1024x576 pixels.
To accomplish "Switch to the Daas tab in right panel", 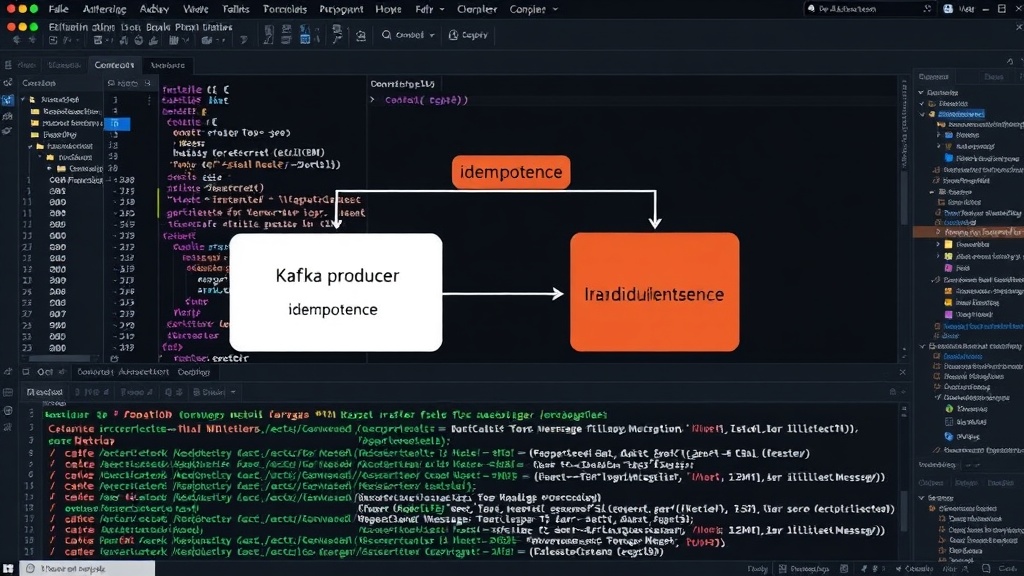I will [993, 76].
